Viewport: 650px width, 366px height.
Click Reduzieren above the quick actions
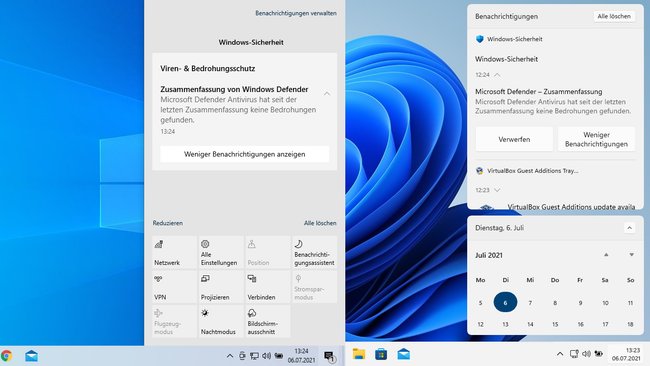(167, 223)
